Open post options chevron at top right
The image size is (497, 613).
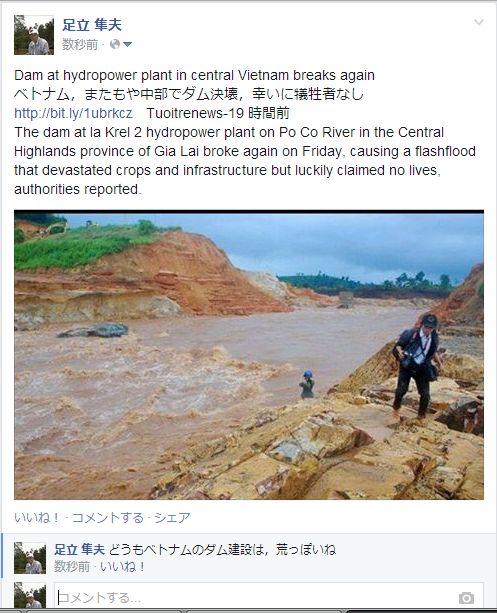click(479, 22)
